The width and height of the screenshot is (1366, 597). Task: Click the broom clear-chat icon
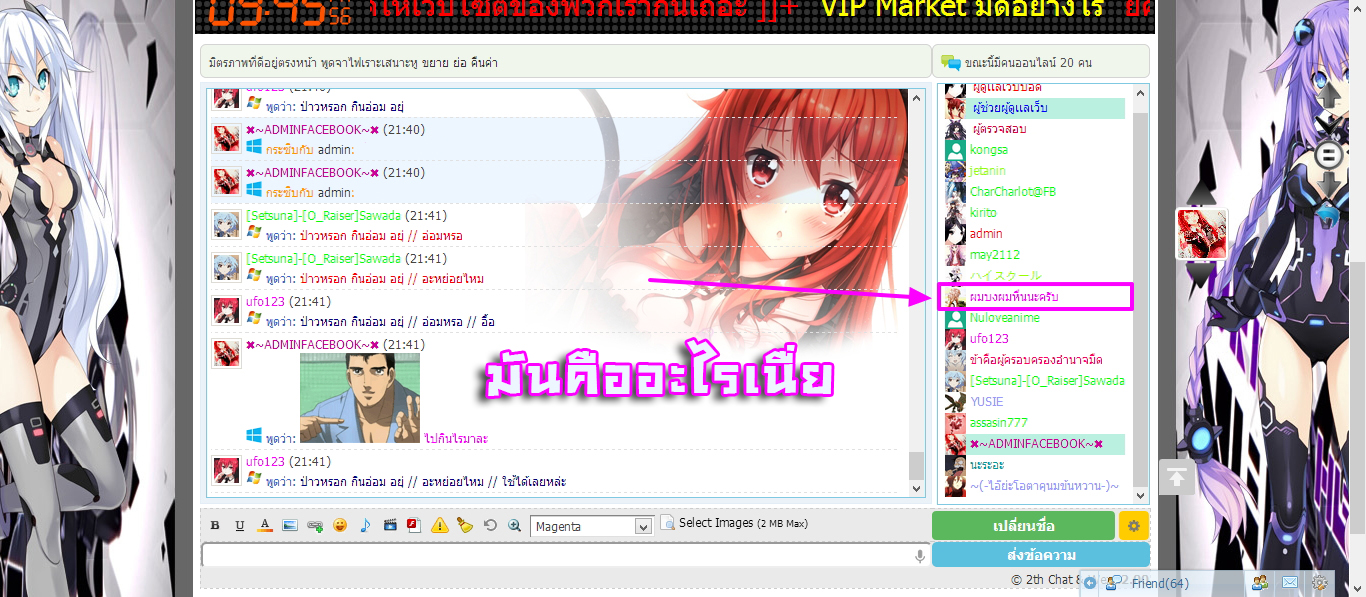coord(464,525)
